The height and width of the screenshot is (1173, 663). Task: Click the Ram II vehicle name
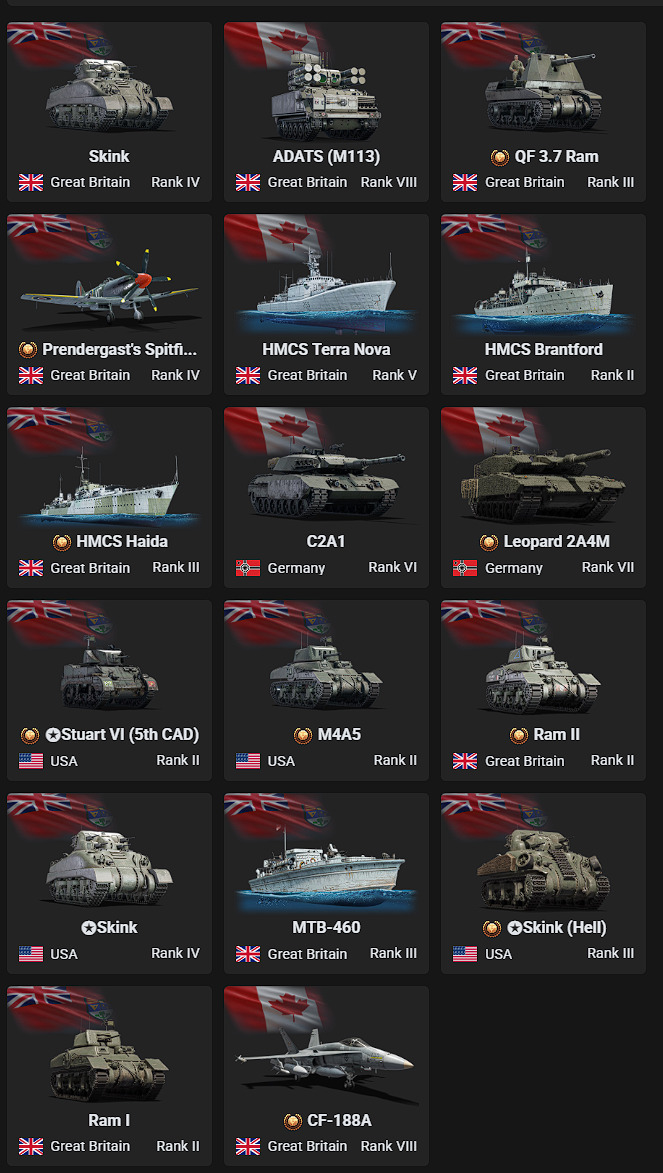(x=557, y=735)
